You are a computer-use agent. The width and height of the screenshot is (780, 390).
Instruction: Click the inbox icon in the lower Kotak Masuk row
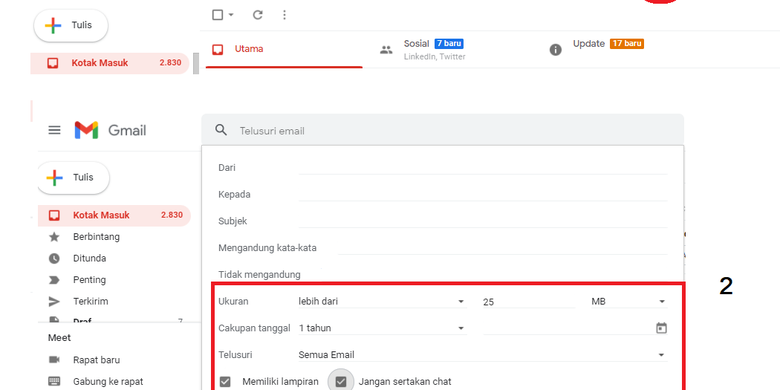coord(54,215)
